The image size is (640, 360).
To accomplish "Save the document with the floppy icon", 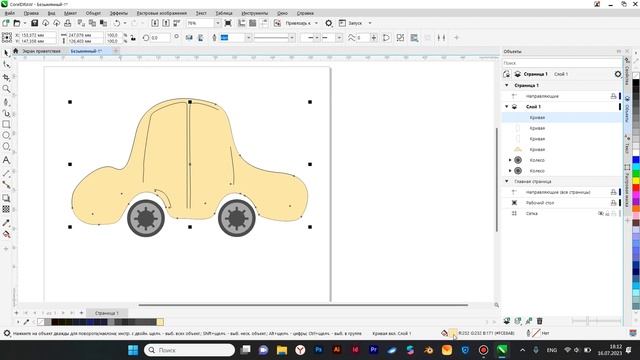I will click(x=34, y=23).
